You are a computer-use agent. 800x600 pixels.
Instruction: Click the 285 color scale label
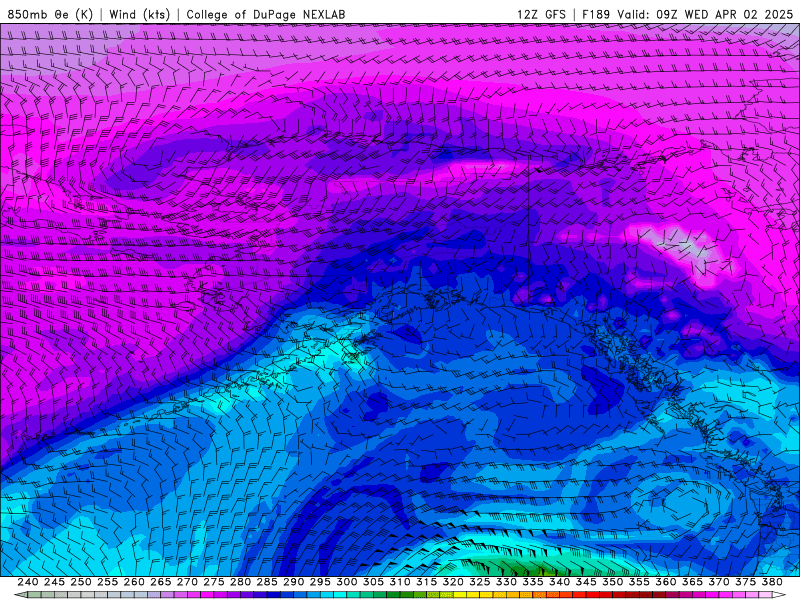pyautogui.click(x=267, y=582)
